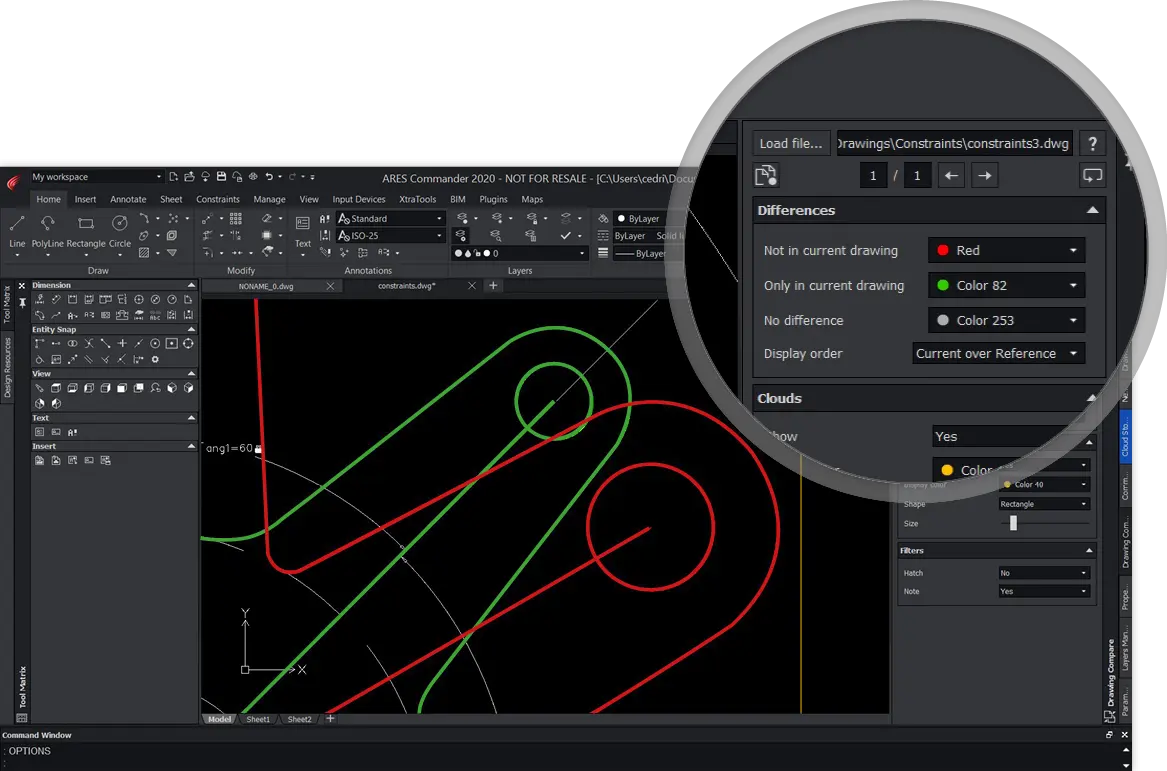Click the Open file folder icon
Viewport: 1167px width, 771px height.
[x=189, y=176]
